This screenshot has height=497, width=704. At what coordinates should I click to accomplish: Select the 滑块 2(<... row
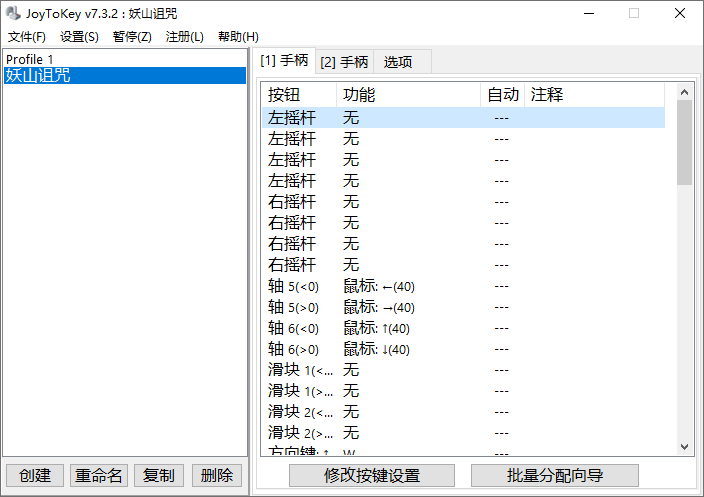[x=463, y=412]
